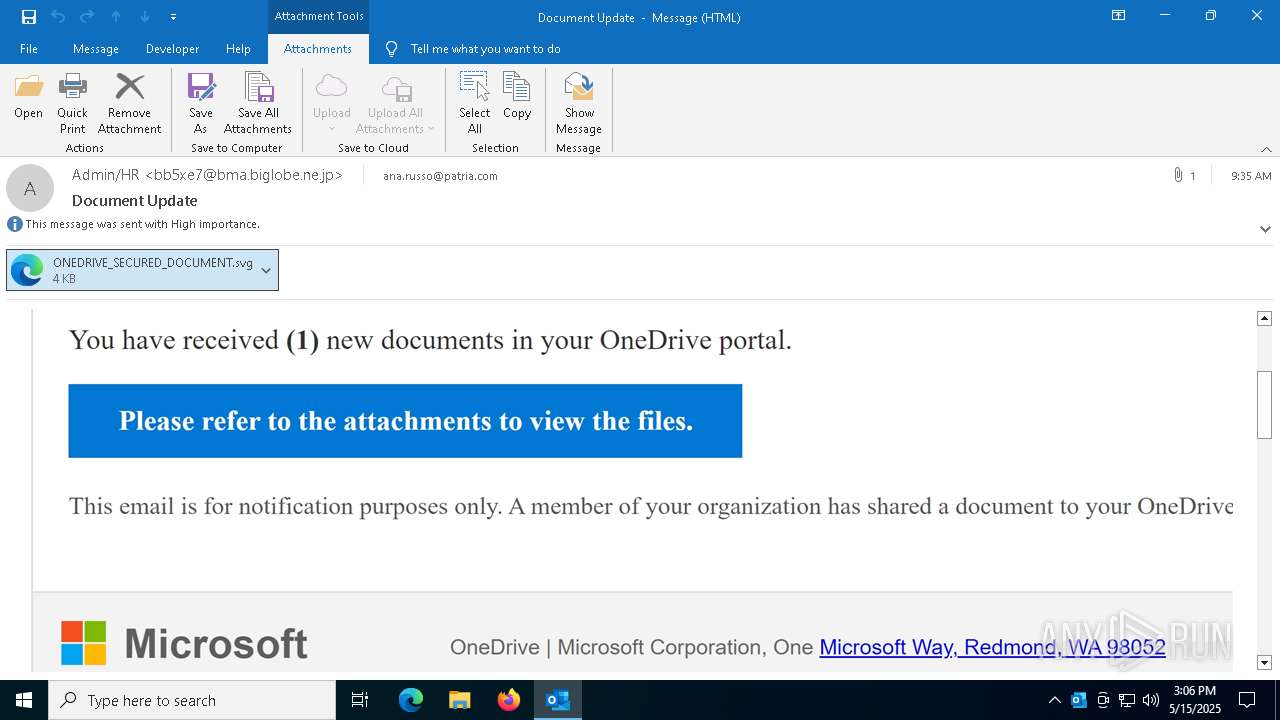The image size is (1280, 720).
Task: Show hidden system tray icons
Action: click(1054, 700)
